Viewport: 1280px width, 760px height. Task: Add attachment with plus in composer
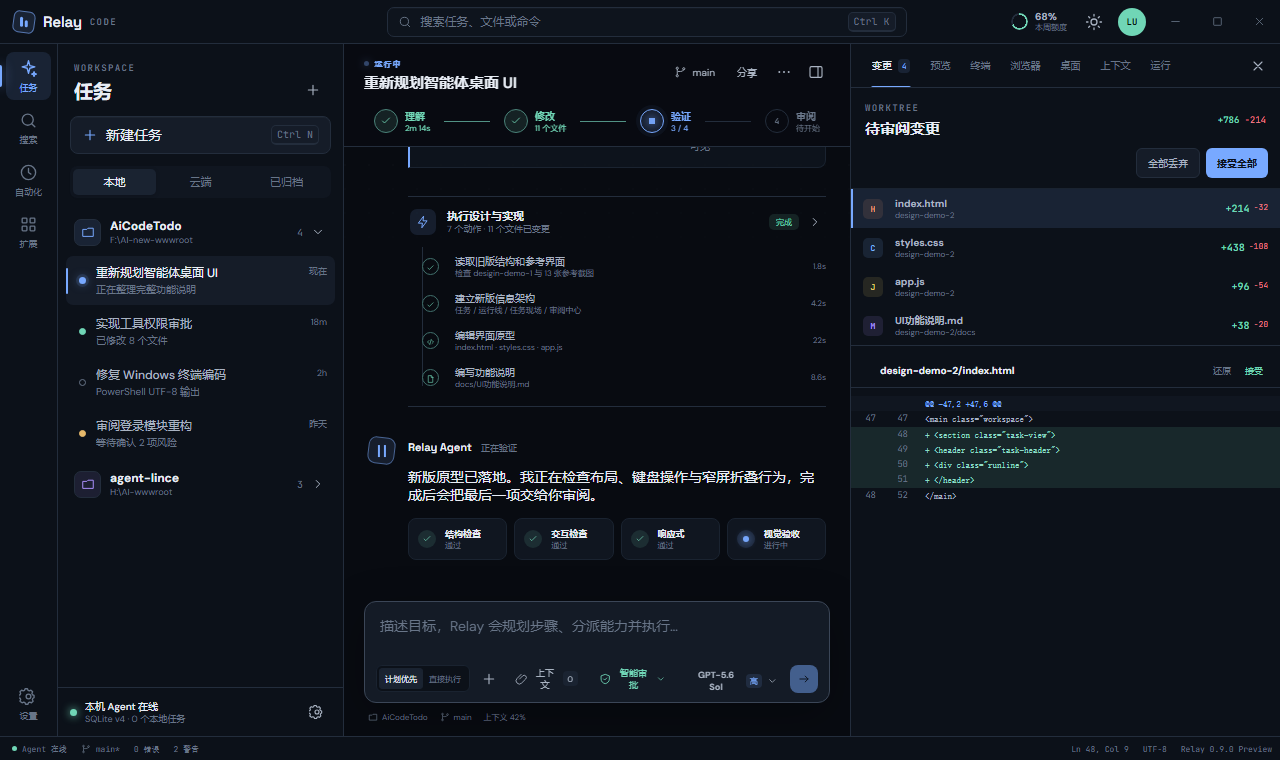[489, 679]
